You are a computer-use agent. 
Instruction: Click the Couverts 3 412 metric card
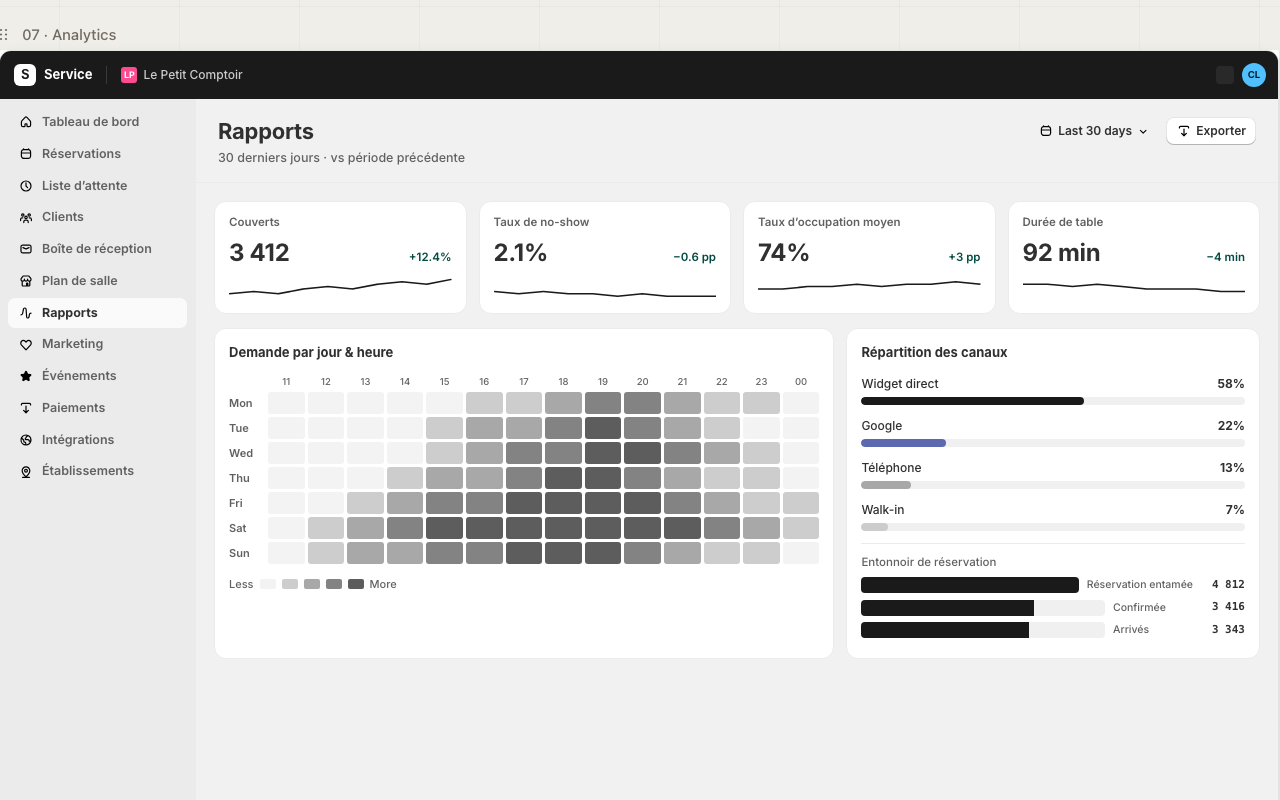340,258
